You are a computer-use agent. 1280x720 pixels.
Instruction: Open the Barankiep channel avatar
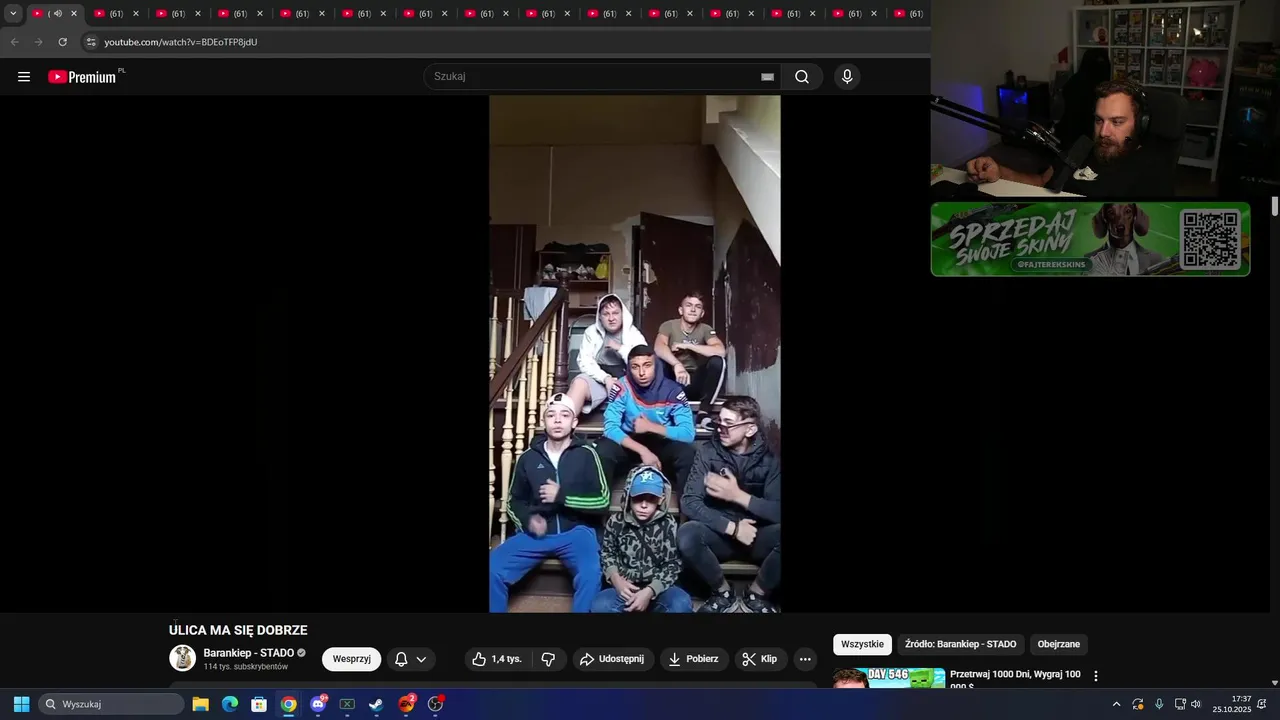tap(183, 658)
